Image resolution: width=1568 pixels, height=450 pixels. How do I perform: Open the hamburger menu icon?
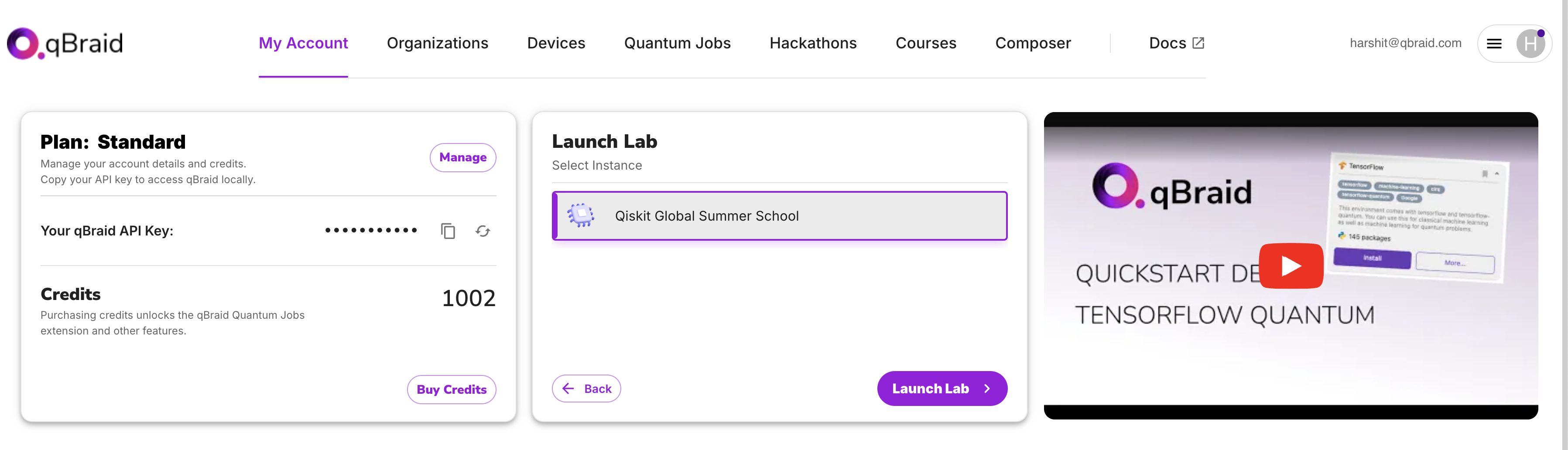pyautogui.click(x=1494, y=44)
